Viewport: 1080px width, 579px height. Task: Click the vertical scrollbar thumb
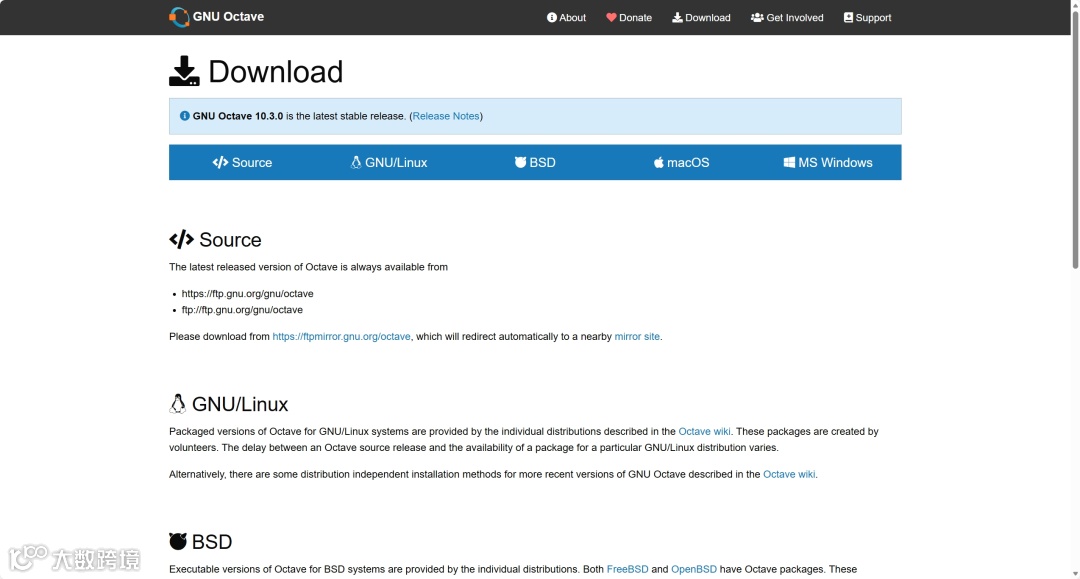tap(1075, 138)
